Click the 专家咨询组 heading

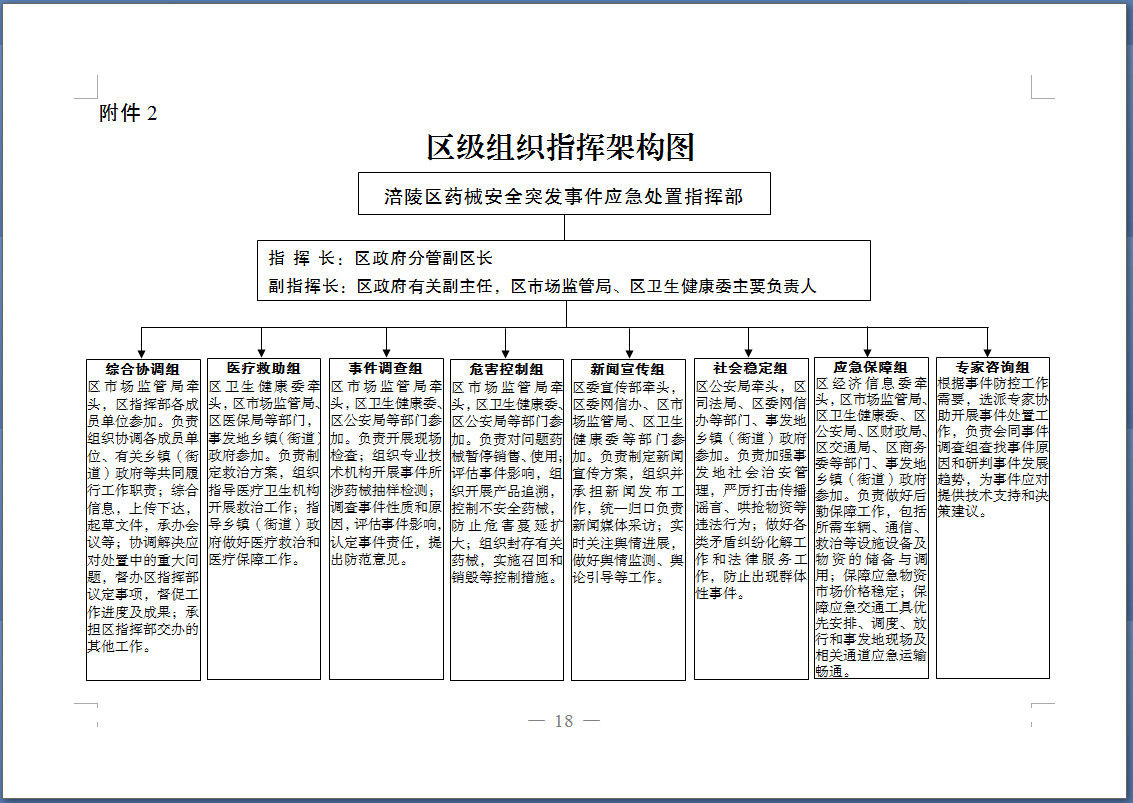(x=992, y=368)
